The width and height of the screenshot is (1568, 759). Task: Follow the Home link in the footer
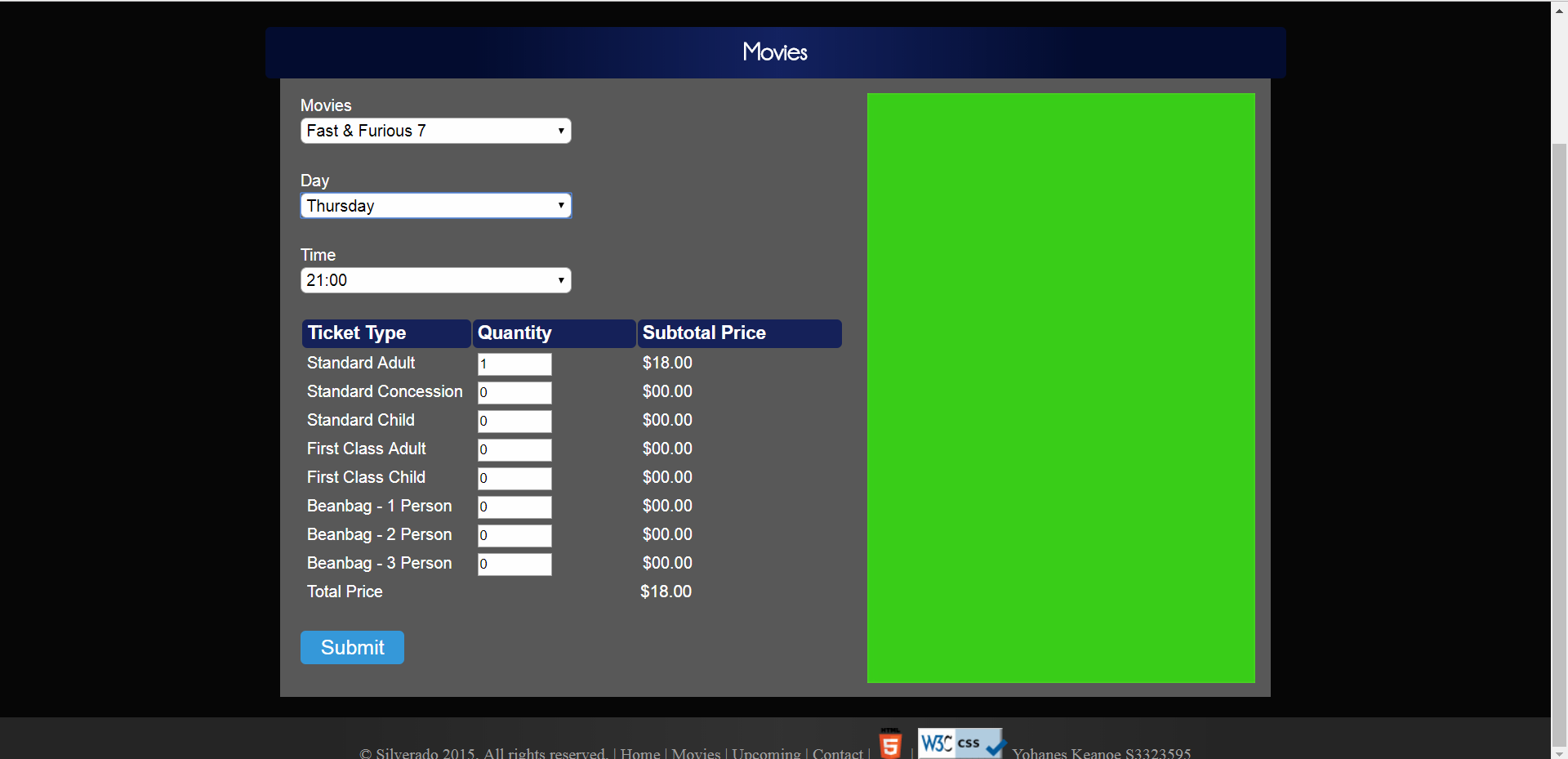point(639,752)
